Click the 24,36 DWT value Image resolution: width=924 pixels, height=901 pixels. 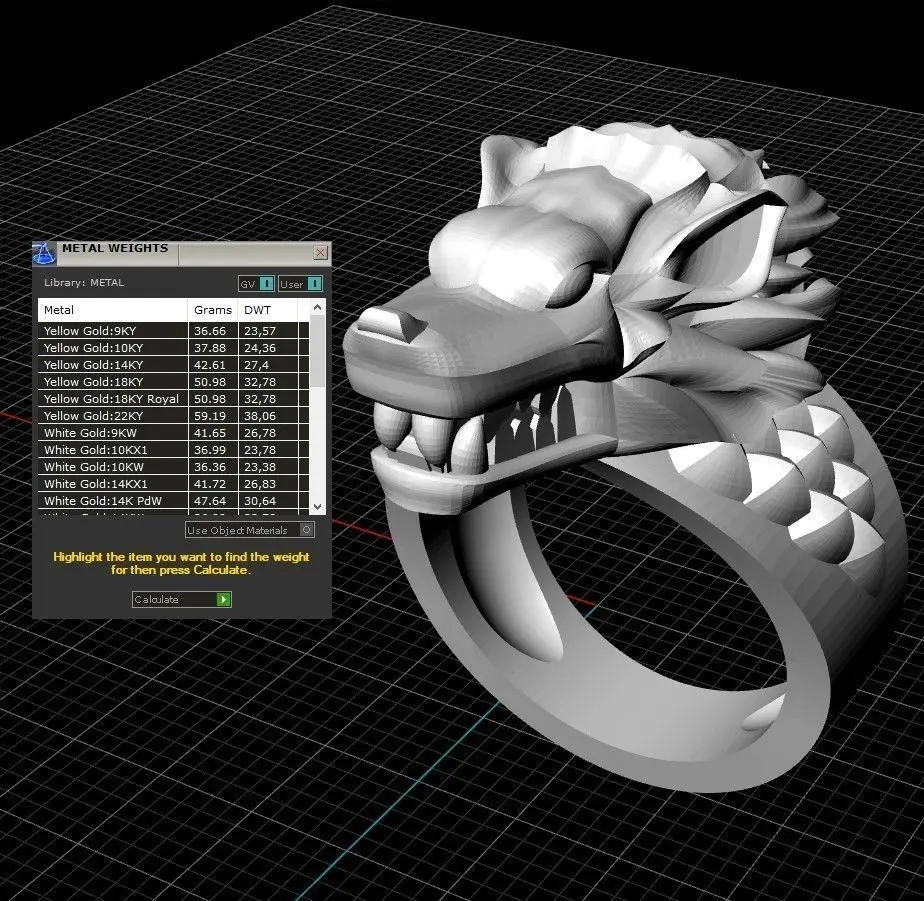(x=260, y=348)
